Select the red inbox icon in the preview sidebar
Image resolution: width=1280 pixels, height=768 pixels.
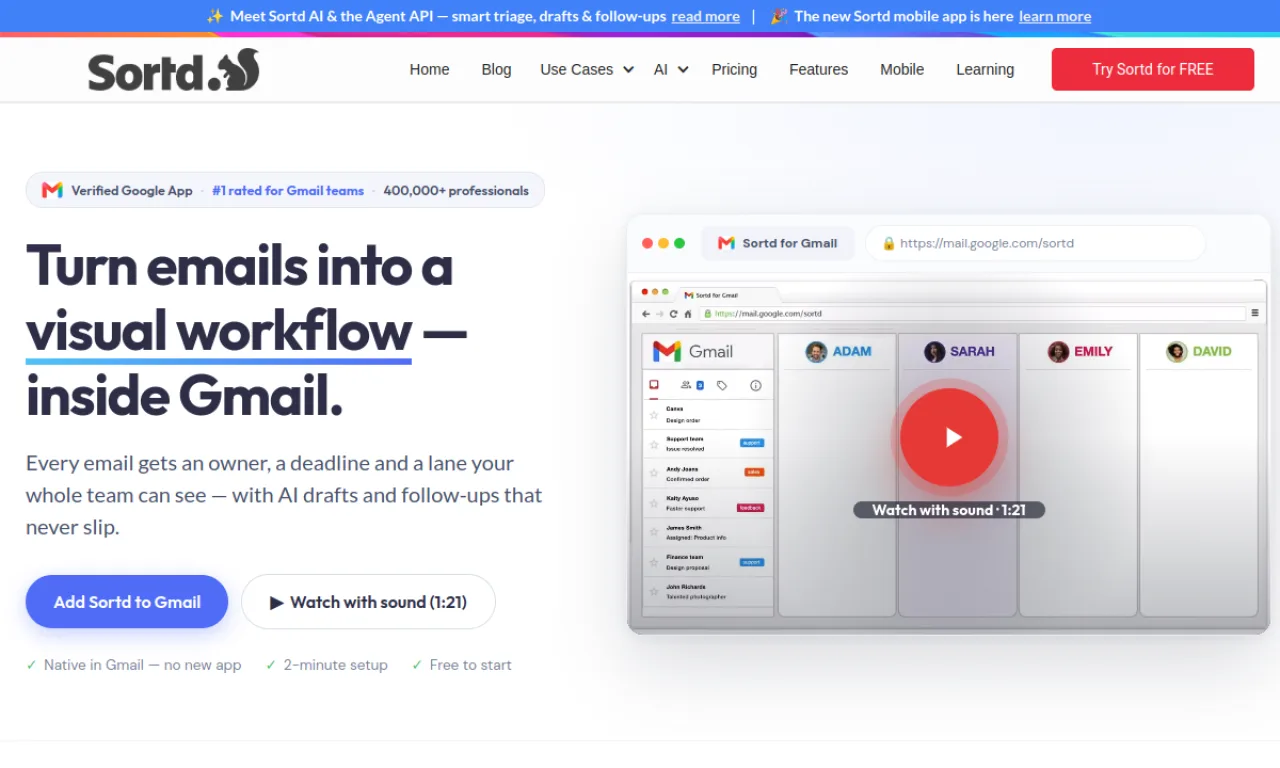point(654,384)
